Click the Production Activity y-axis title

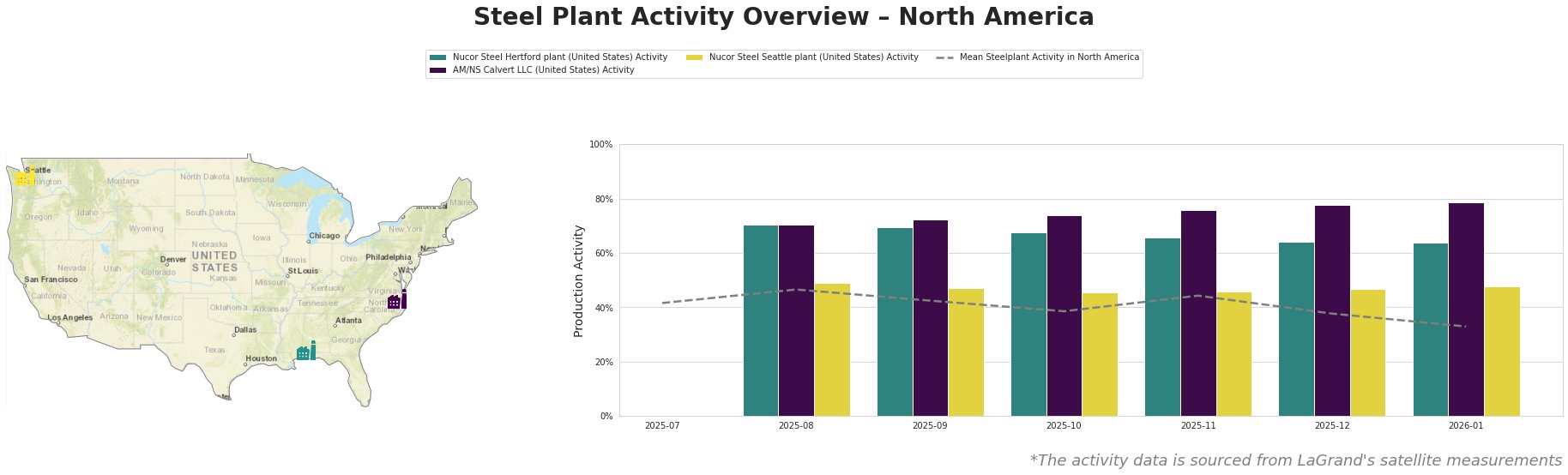click(579, 280)
